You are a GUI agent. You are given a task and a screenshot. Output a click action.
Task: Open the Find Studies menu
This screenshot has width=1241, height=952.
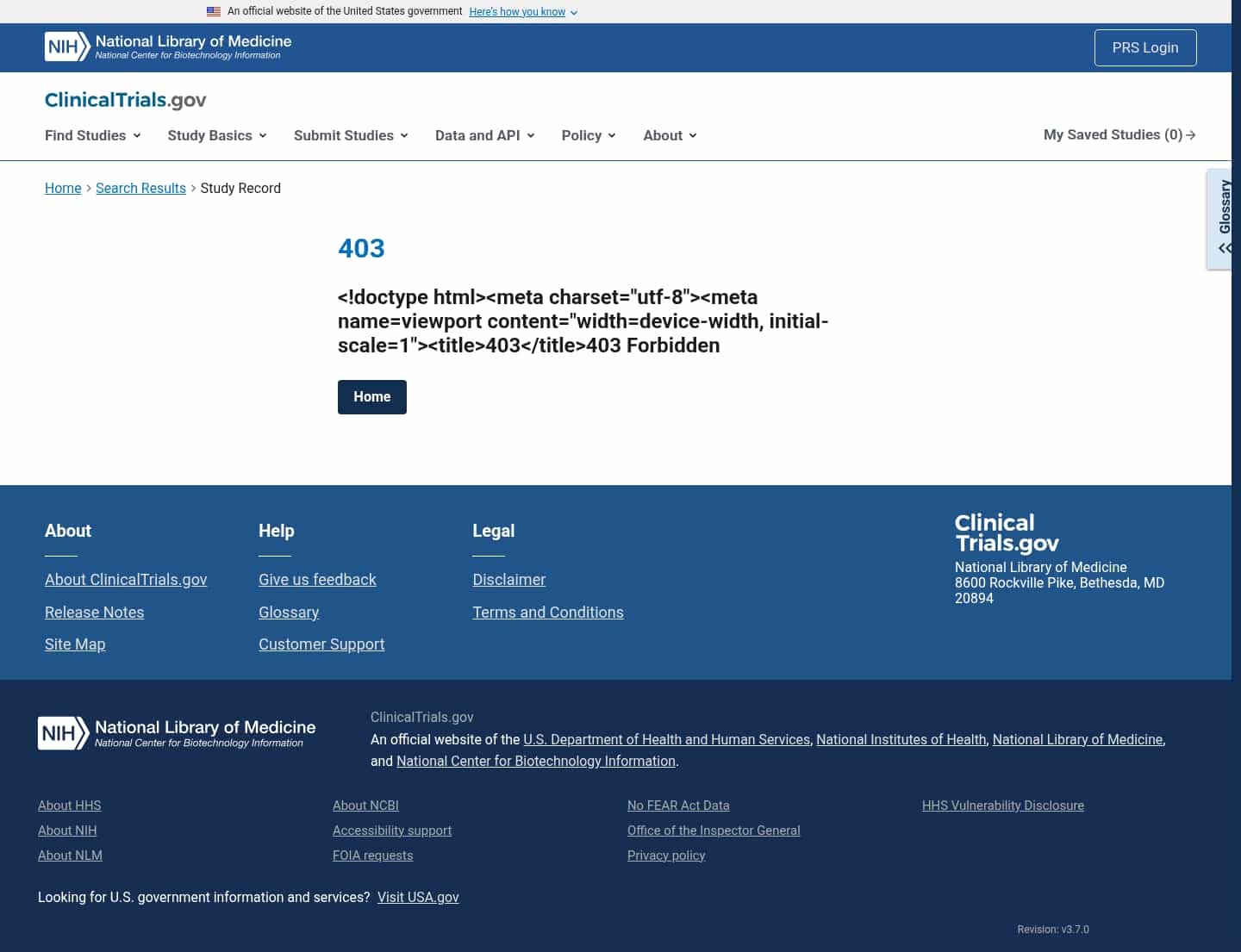tap(93, 135)
